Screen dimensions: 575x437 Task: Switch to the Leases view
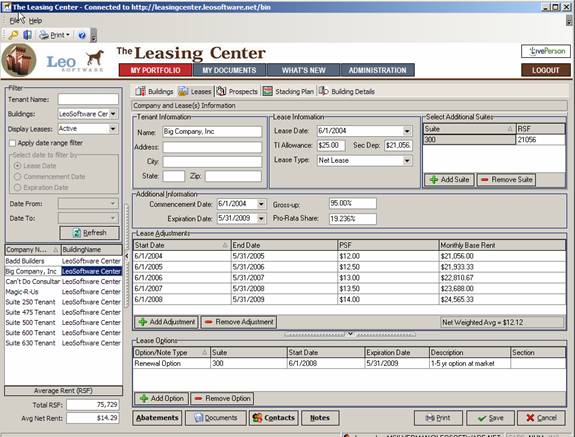click(x=195, y=91)
